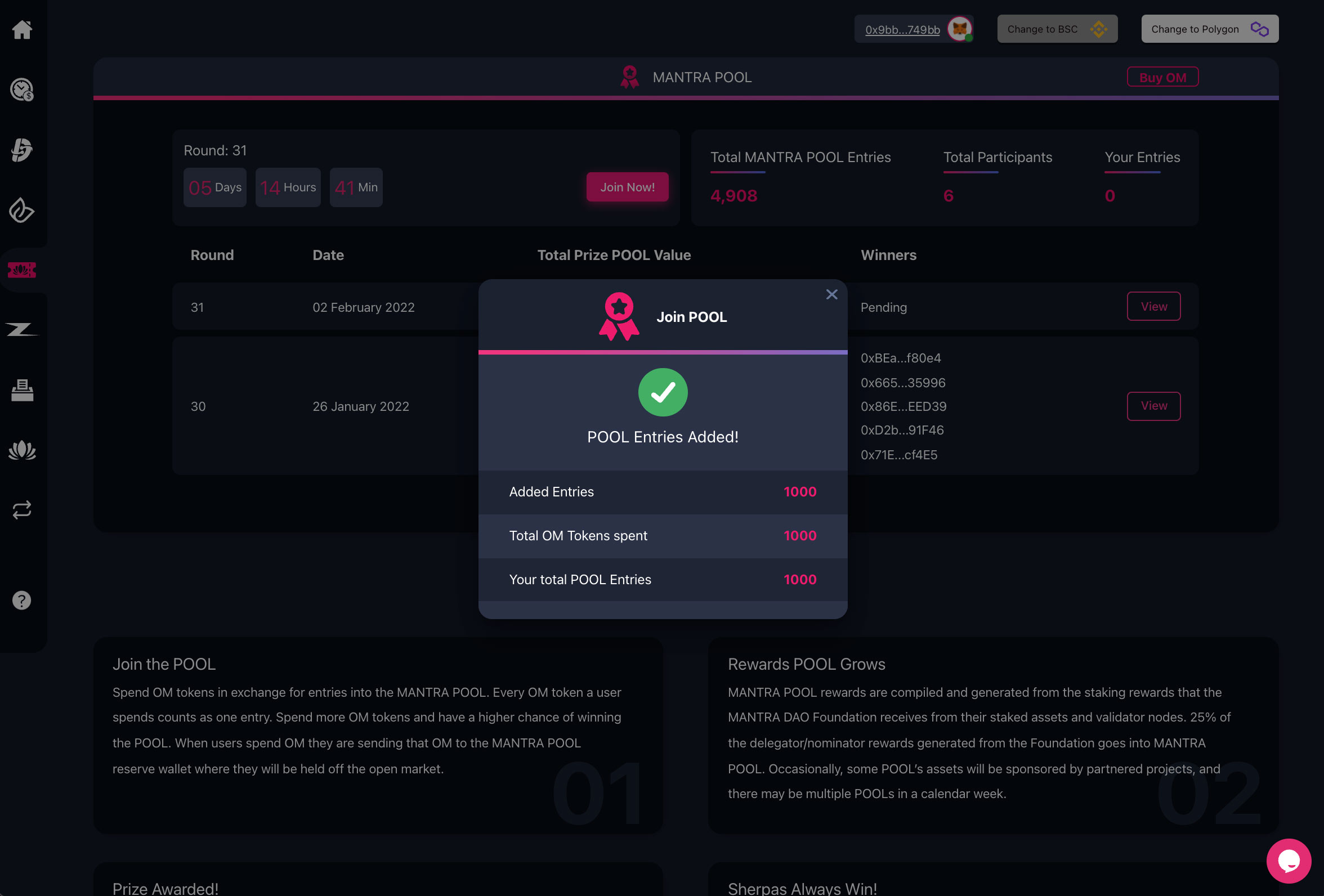The width and height of the screenshot is (1324, 896).
Task: Click Your total POOL Entries row
Action: pos(663,579)
